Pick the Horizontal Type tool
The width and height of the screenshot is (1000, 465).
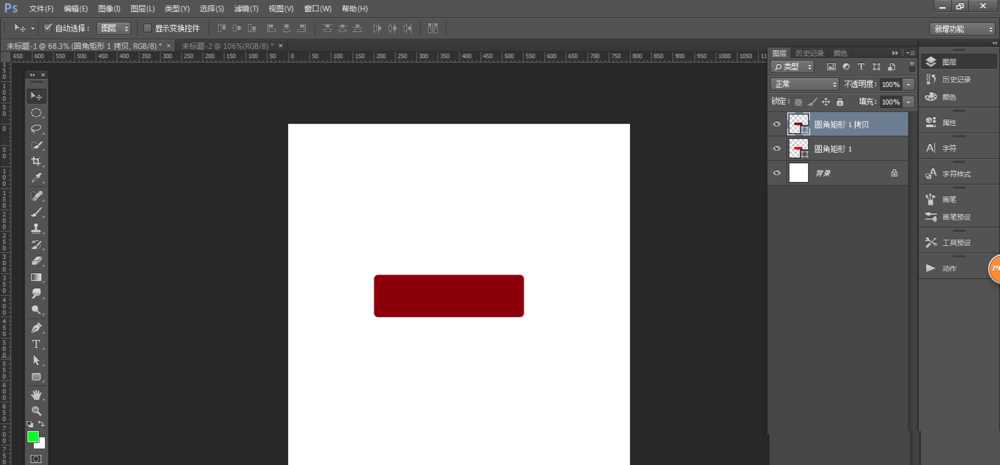(36, 344)
